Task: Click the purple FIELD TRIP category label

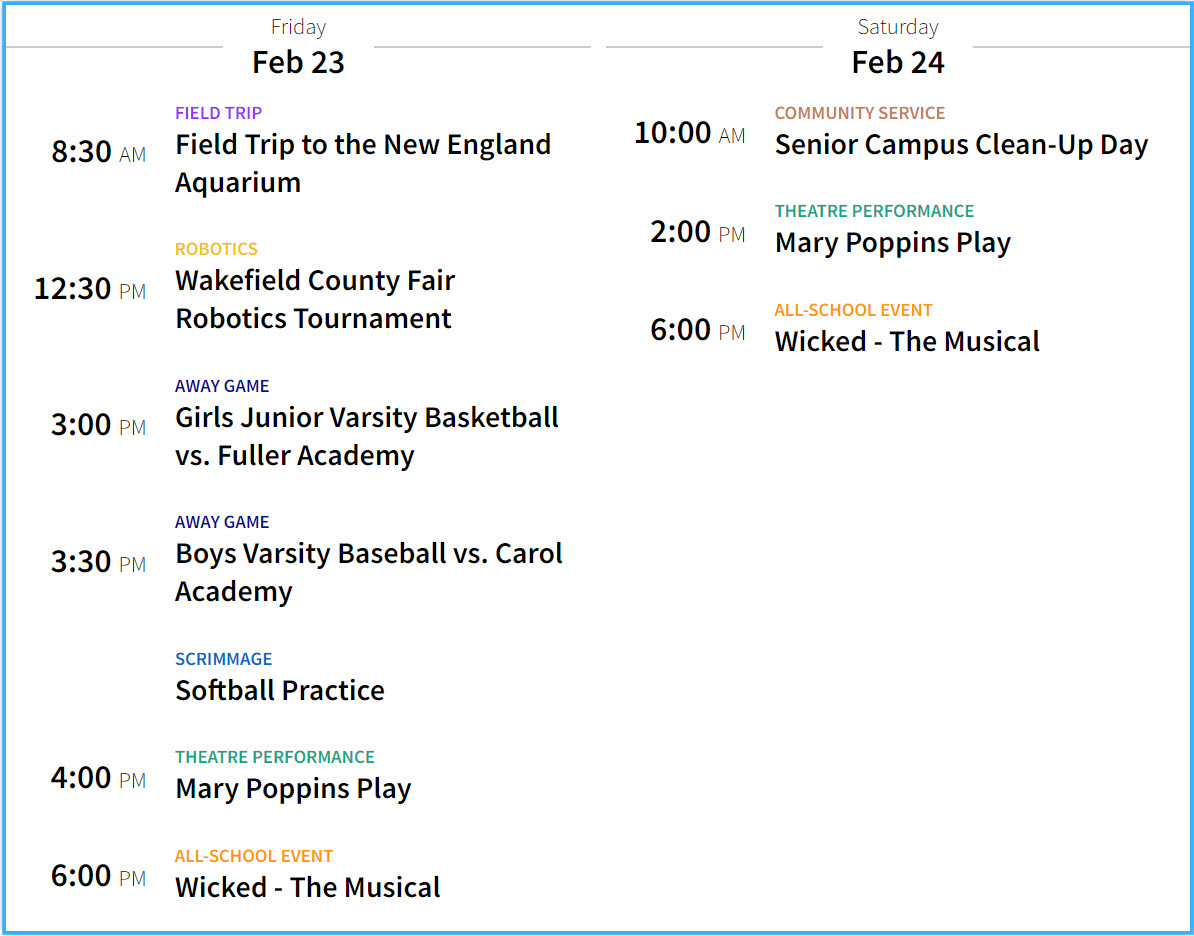Action: [x=218, y=113]
